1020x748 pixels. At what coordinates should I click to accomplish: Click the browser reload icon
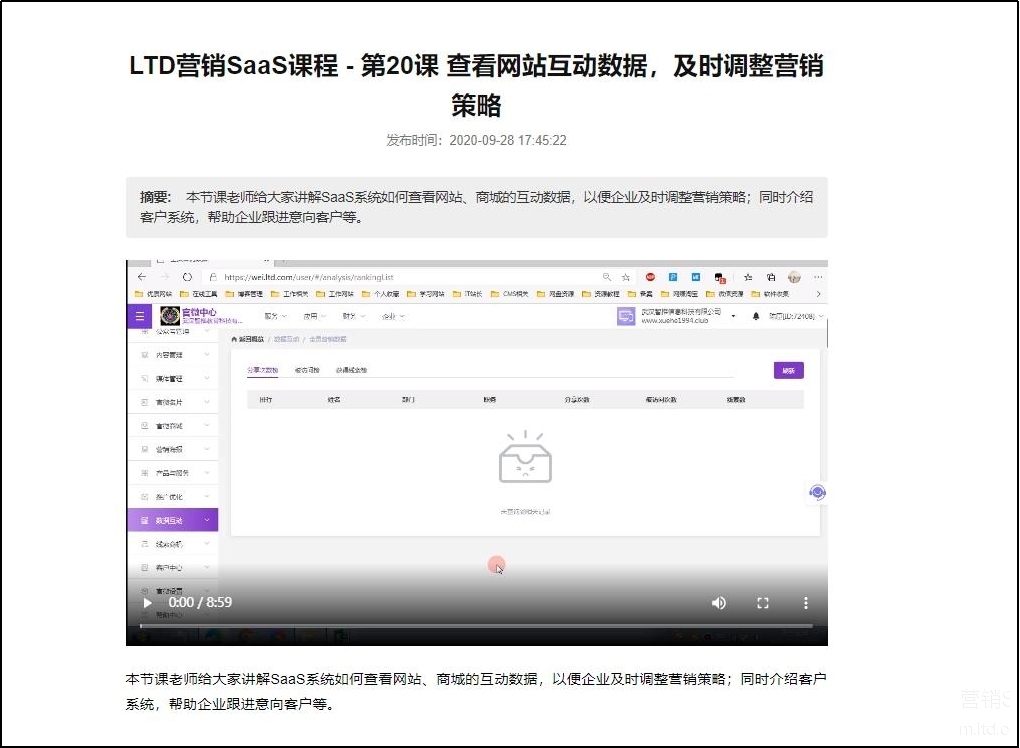(x=186, y=277)
